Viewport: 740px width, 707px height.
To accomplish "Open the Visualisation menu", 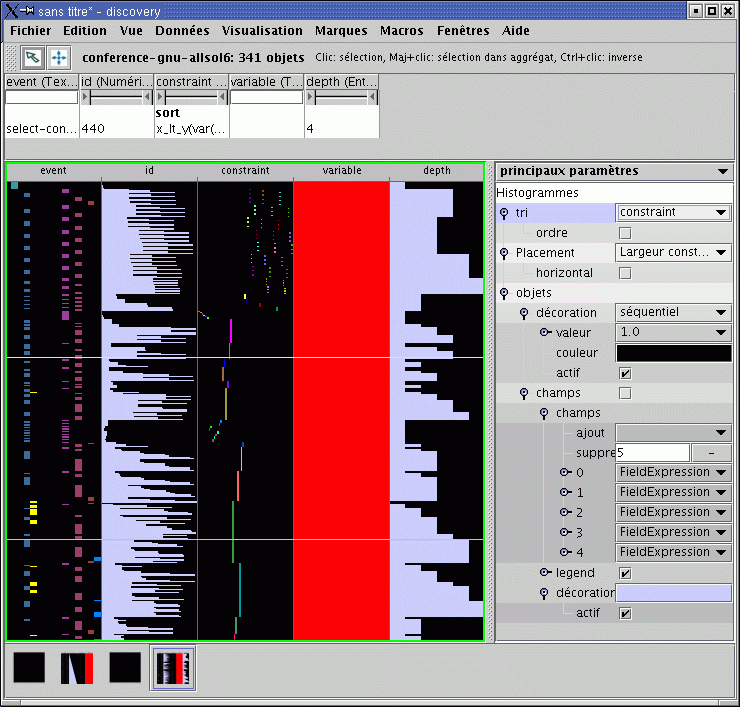I will (x=262, y=31).
